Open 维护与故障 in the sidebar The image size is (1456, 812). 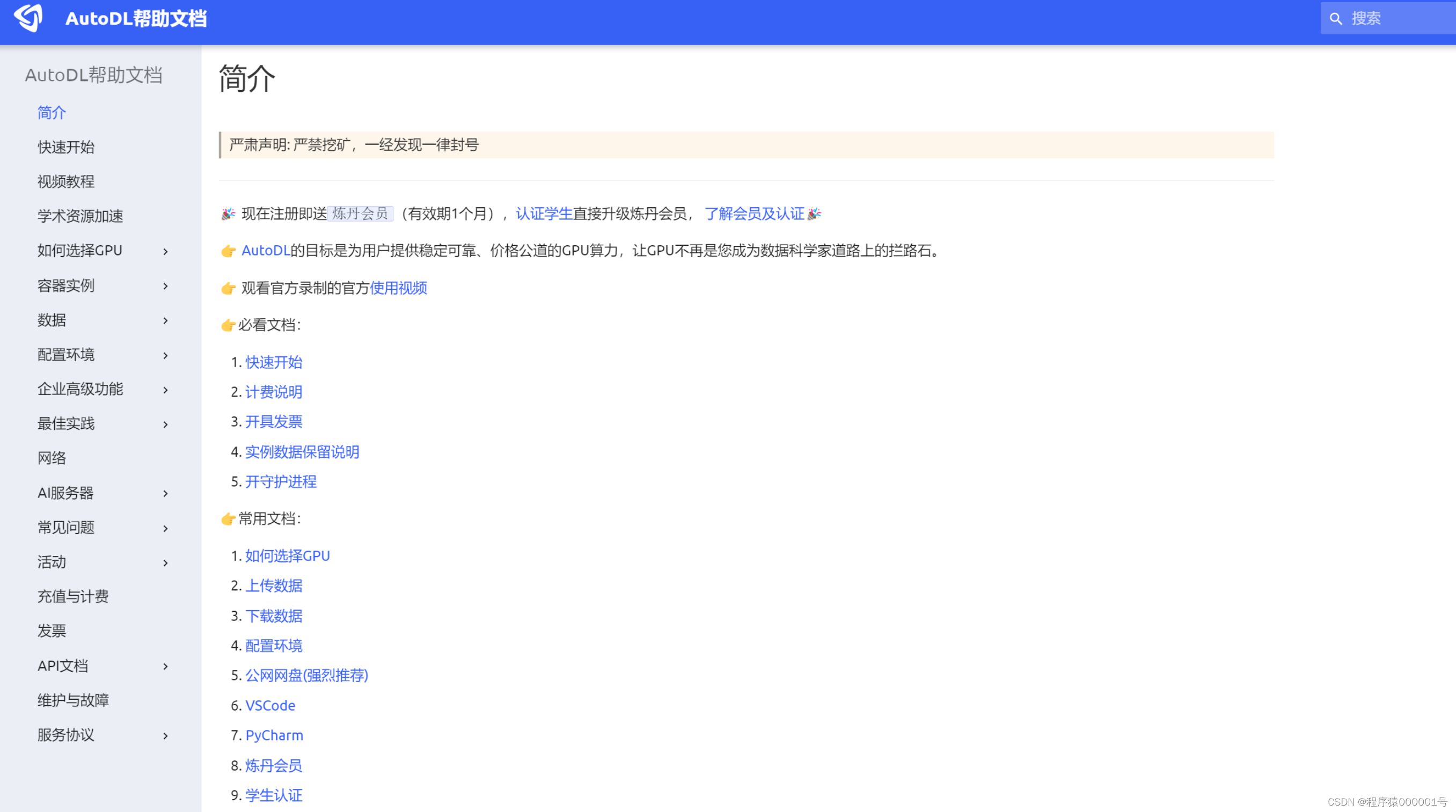[x=73, y=700]
